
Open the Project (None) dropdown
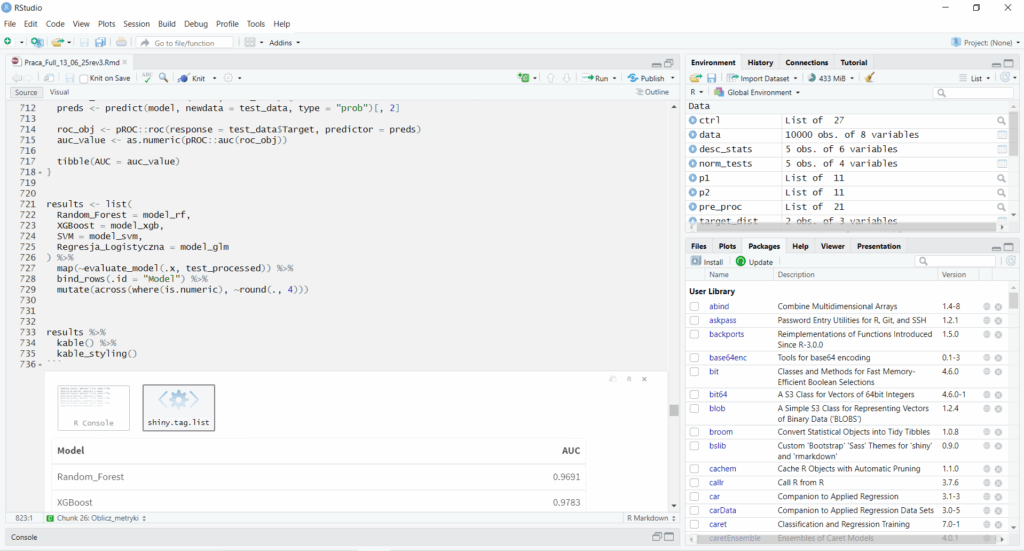(985, 42)
